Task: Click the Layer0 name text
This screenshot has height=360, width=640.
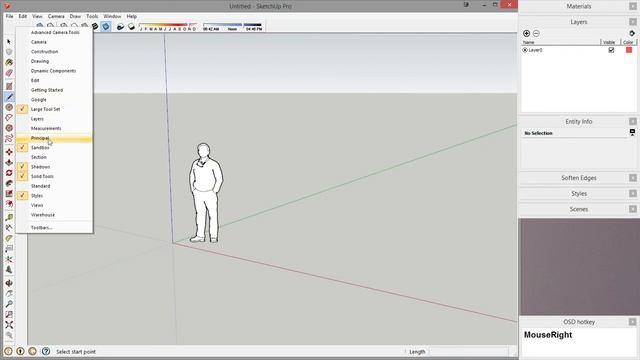Action: tap(535, 50)
